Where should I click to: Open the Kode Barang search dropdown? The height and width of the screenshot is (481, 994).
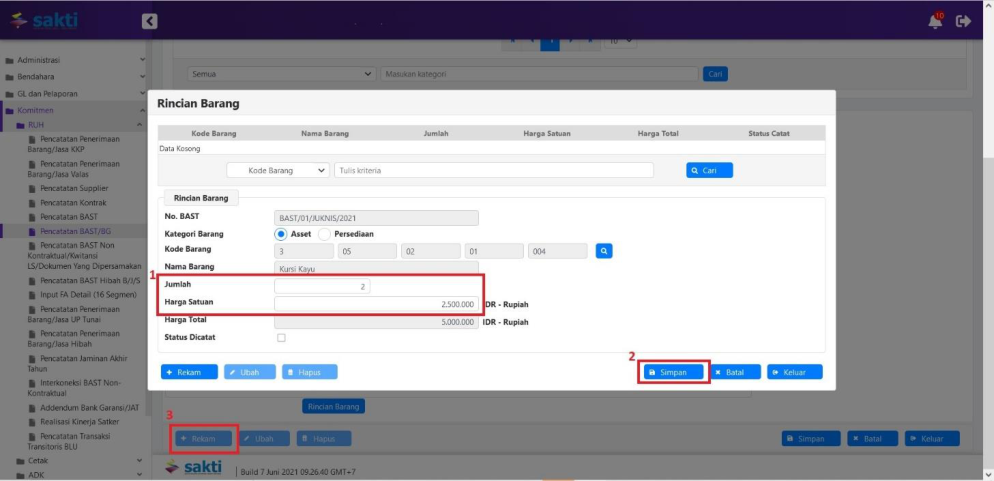click(278, 171)
